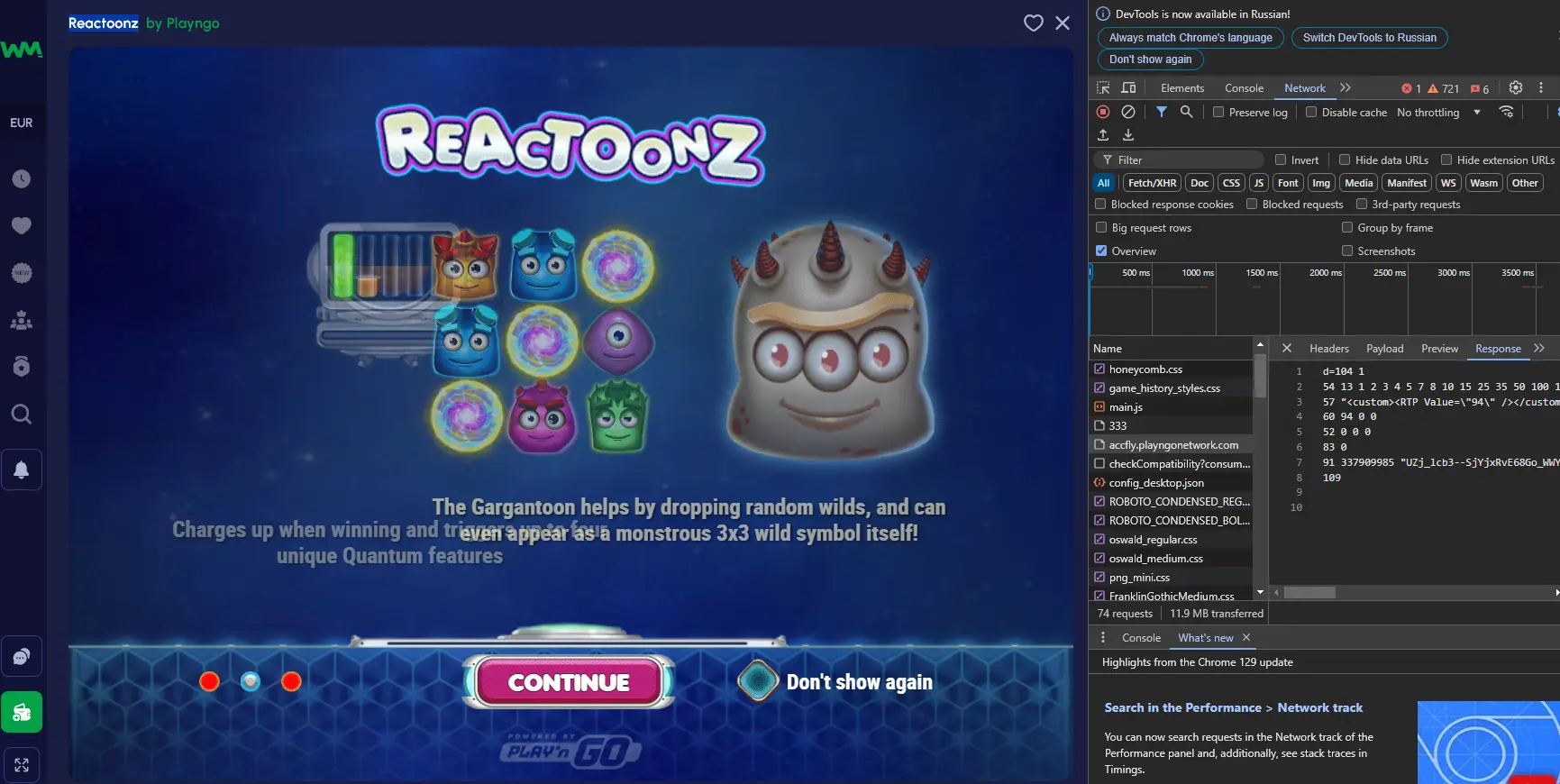Export HAR file download icon

[x=1128, y=135]
